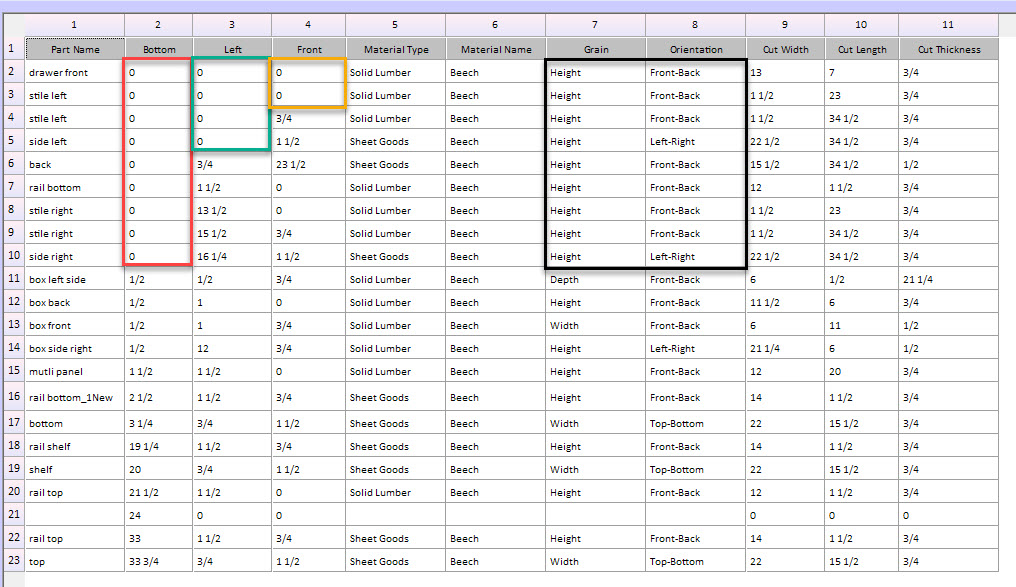Click the Grain column header
The width and height of the screenshot is (1016, 587).
(595, 49)
